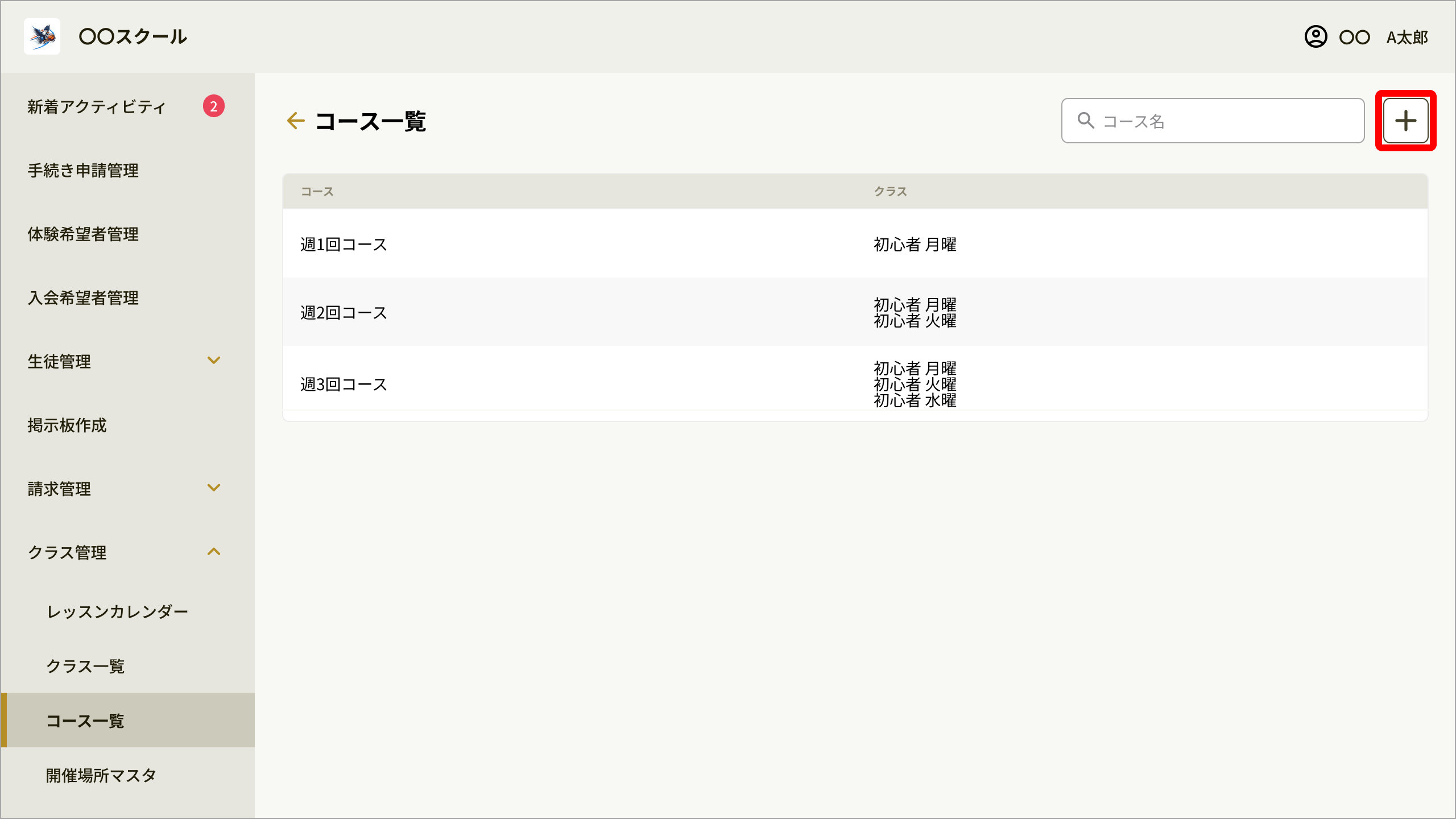Click the search magnifier icon
The image size is (1456, 819).
(1086, 121)
